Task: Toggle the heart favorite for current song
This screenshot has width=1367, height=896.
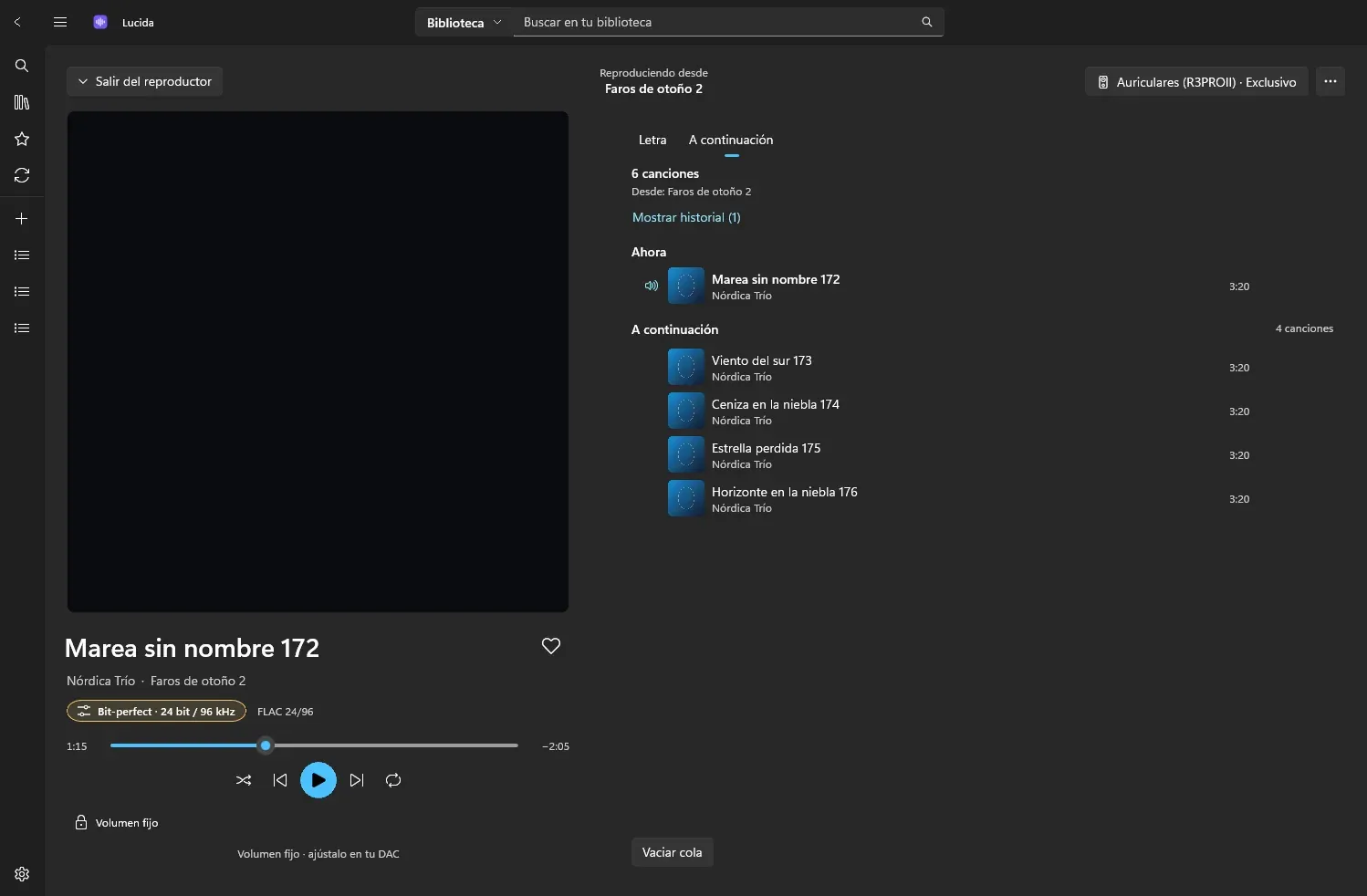Action: coord(551,646)
